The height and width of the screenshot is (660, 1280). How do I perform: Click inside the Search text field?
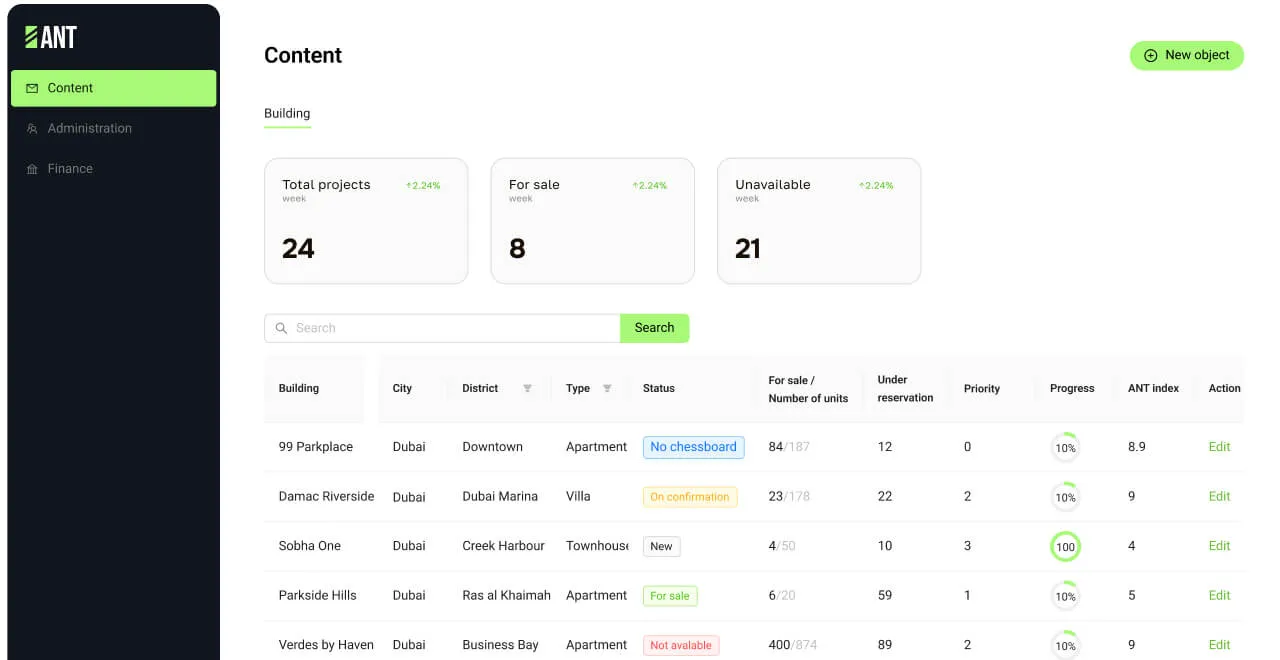pyautogui.click(x=450, y=328)
